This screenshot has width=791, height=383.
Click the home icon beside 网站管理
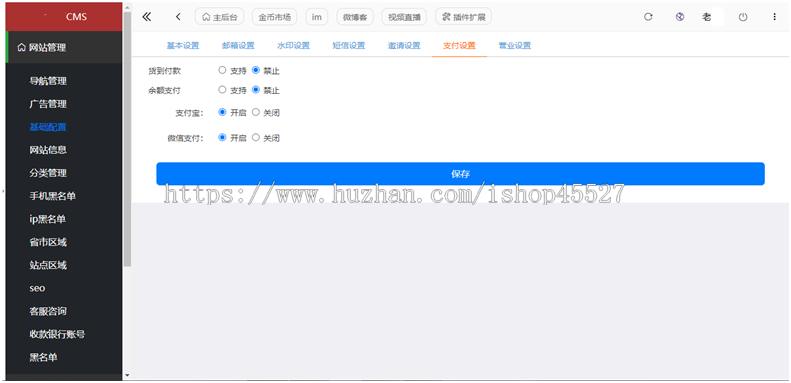click(x=21, y=48)
